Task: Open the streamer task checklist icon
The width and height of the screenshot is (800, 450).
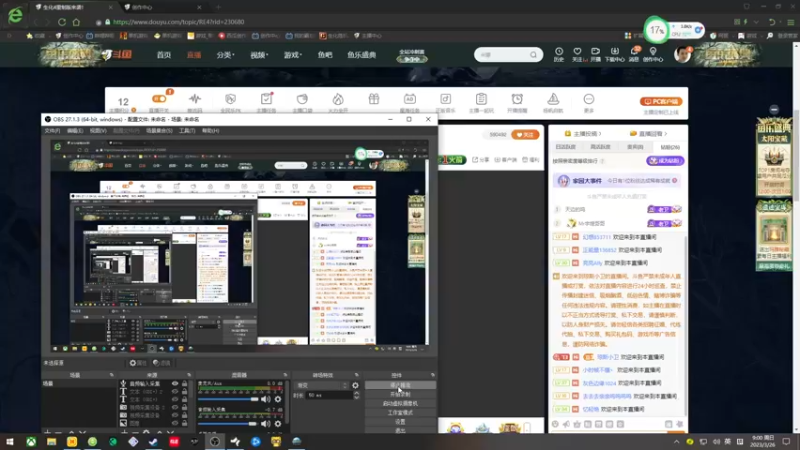Action: tap(266, 98)
